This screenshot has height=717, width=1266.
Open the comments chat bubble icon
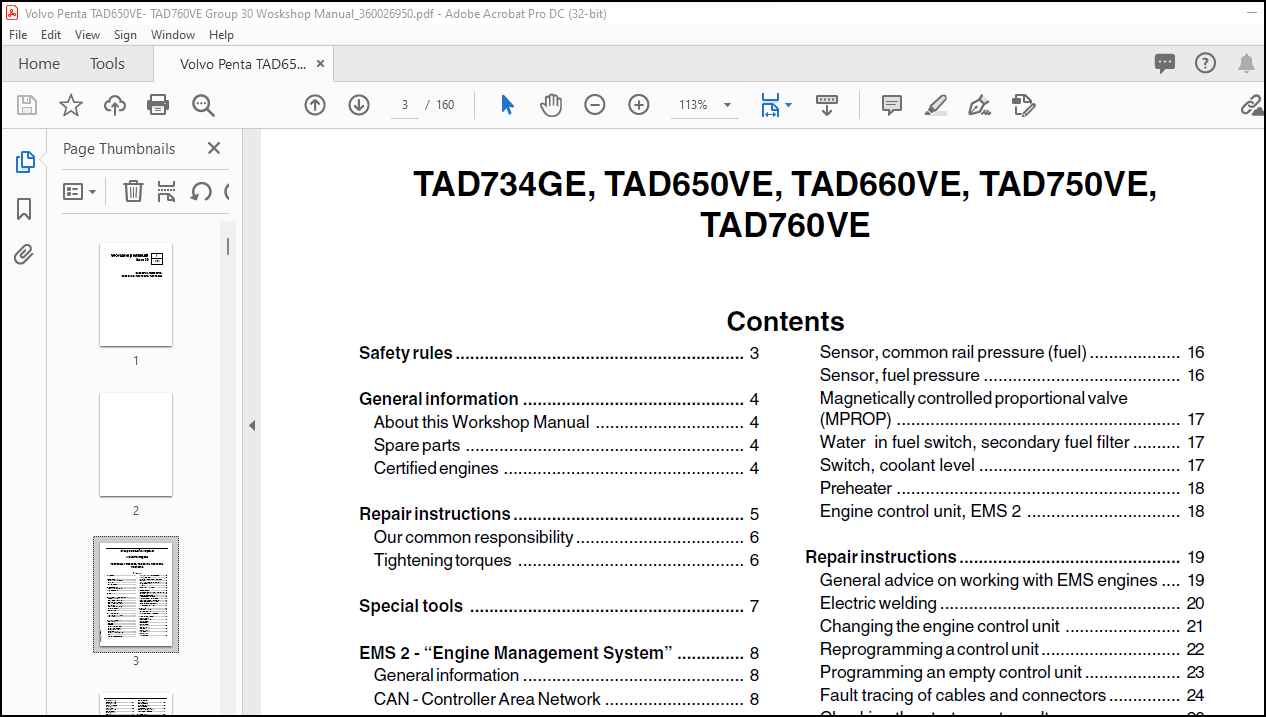pyautogui.click(x=1165, y=63)
